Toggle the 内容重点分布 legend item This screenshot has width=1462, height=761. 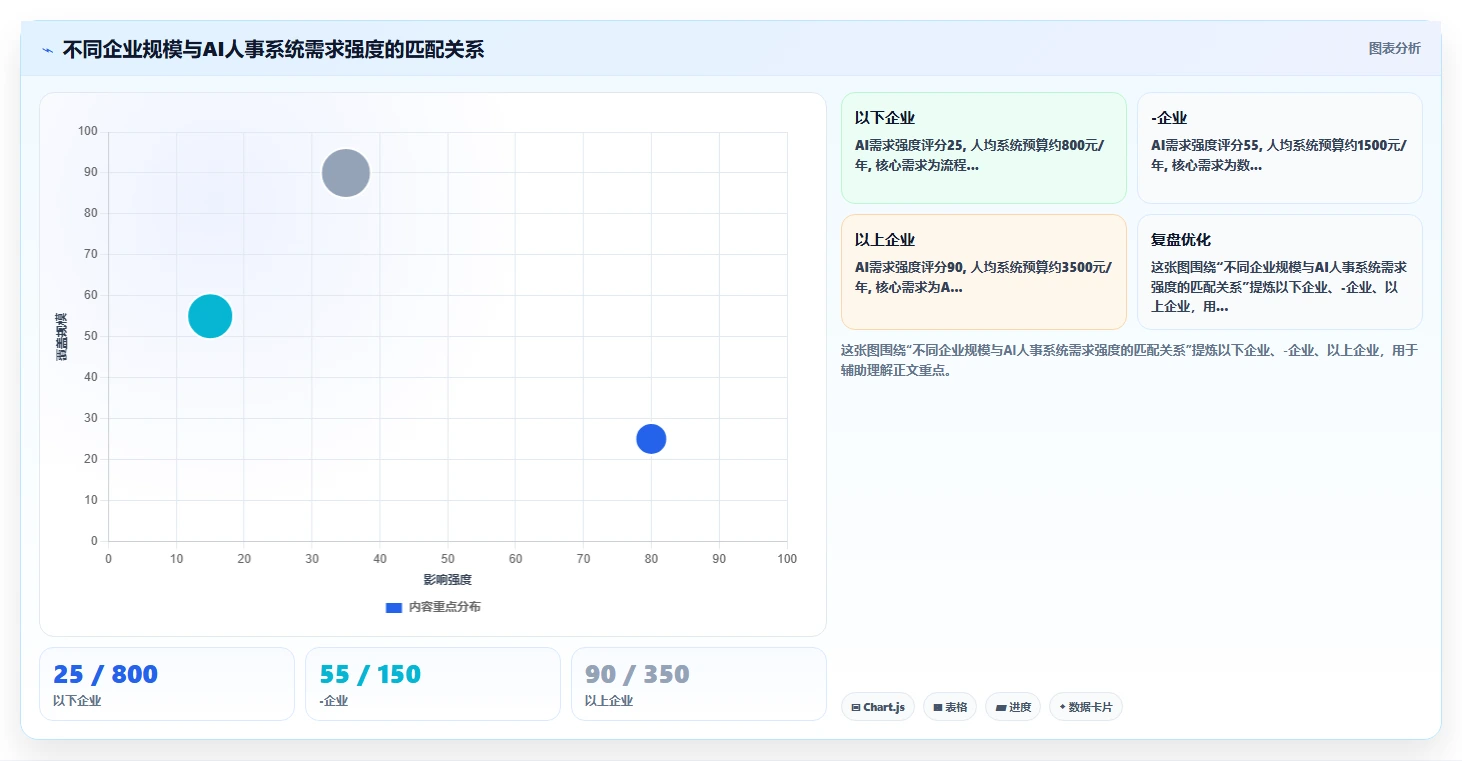pos(433,607)
